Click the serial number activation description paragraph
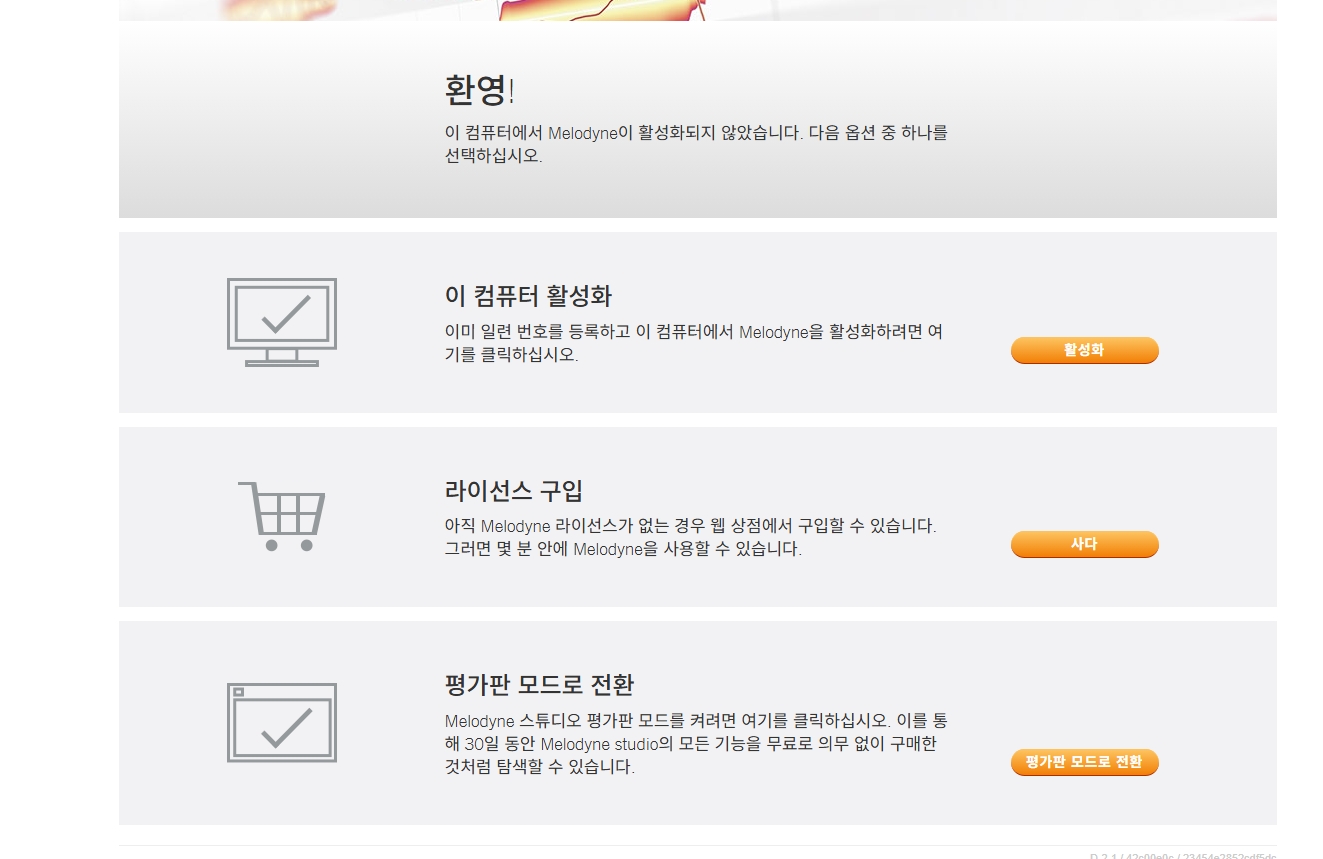 (694, 343)
